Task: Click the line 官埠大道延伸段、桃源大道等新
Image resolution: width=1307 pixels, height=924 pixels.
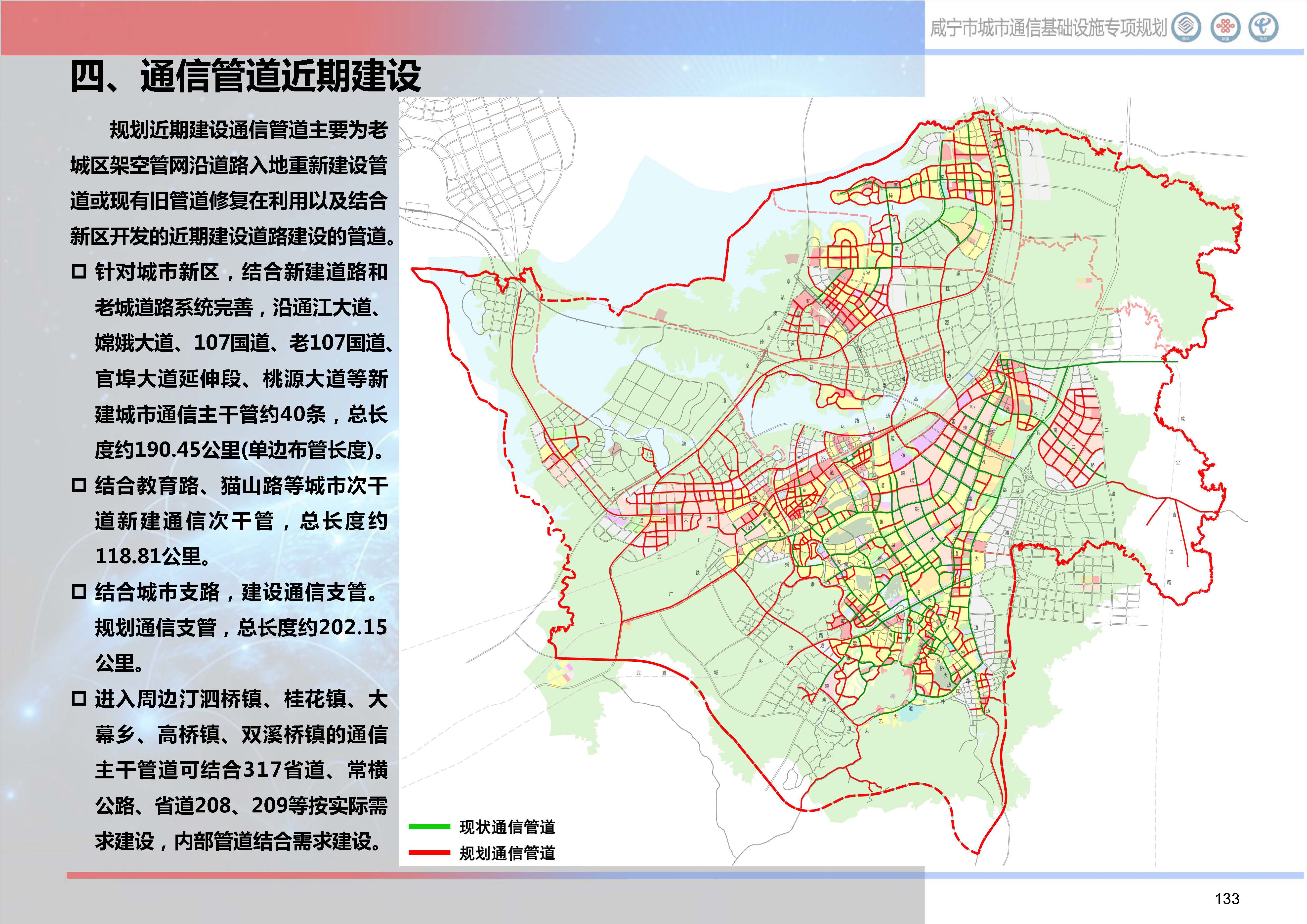Action: pos(241,378)
